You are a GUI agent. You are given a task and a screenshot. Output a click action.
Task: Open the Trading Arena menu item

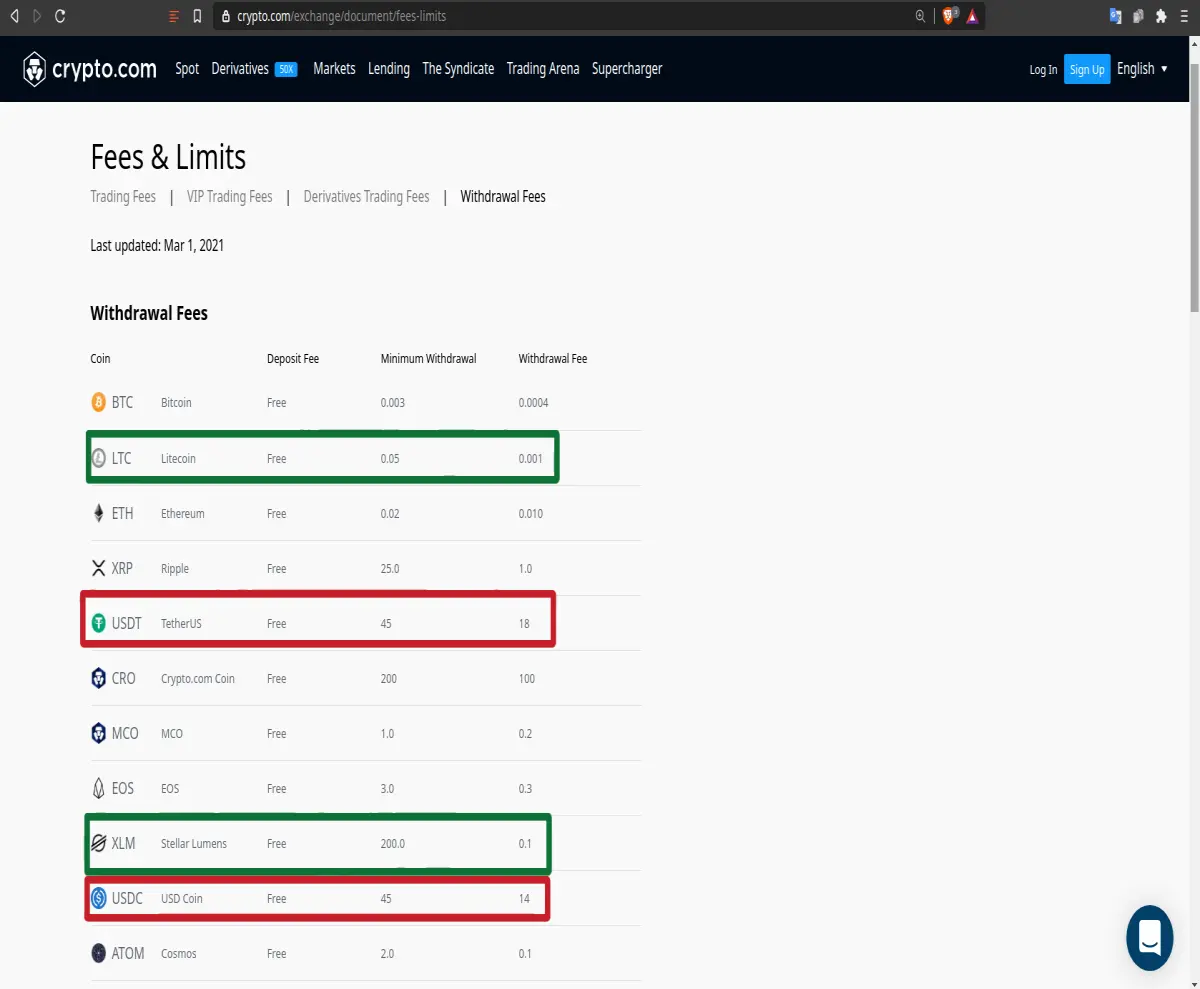[x=543, y=68]
